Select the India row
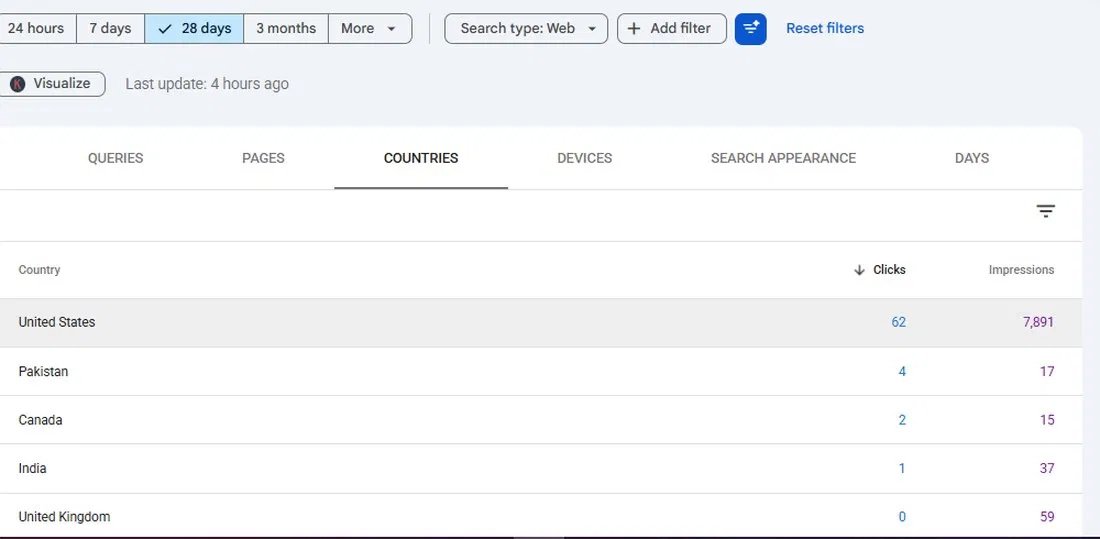The image size is (1100, 539). [x=540, y=468]
